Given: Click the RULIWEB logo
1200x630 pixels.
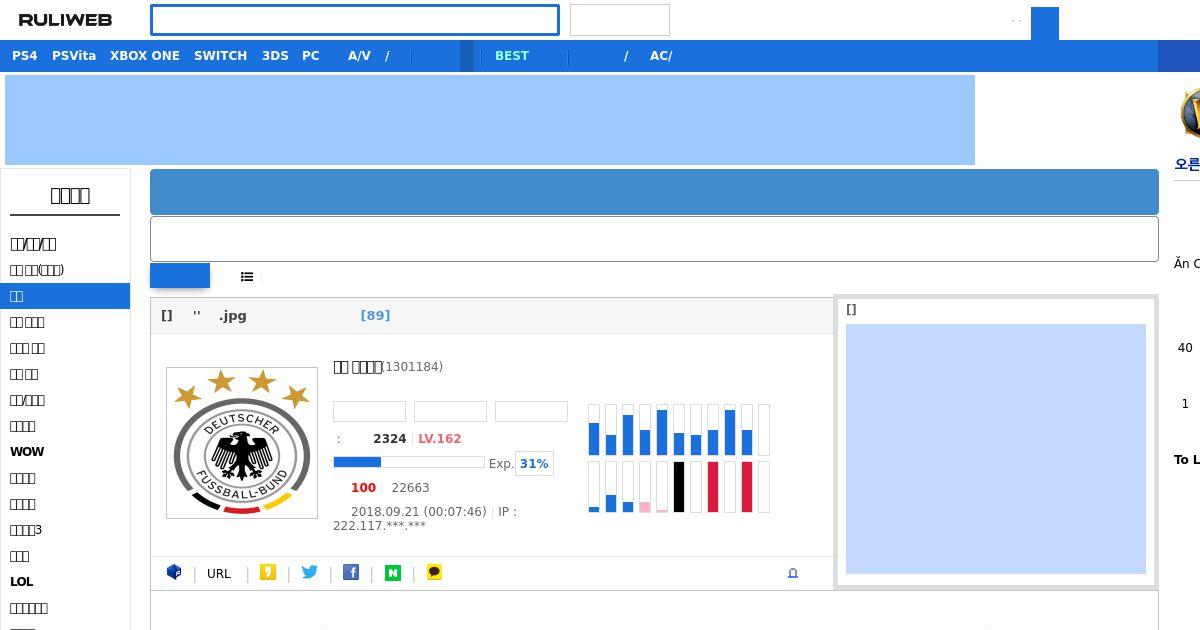Looking at the screenshot, I should (x=65, y=20).
